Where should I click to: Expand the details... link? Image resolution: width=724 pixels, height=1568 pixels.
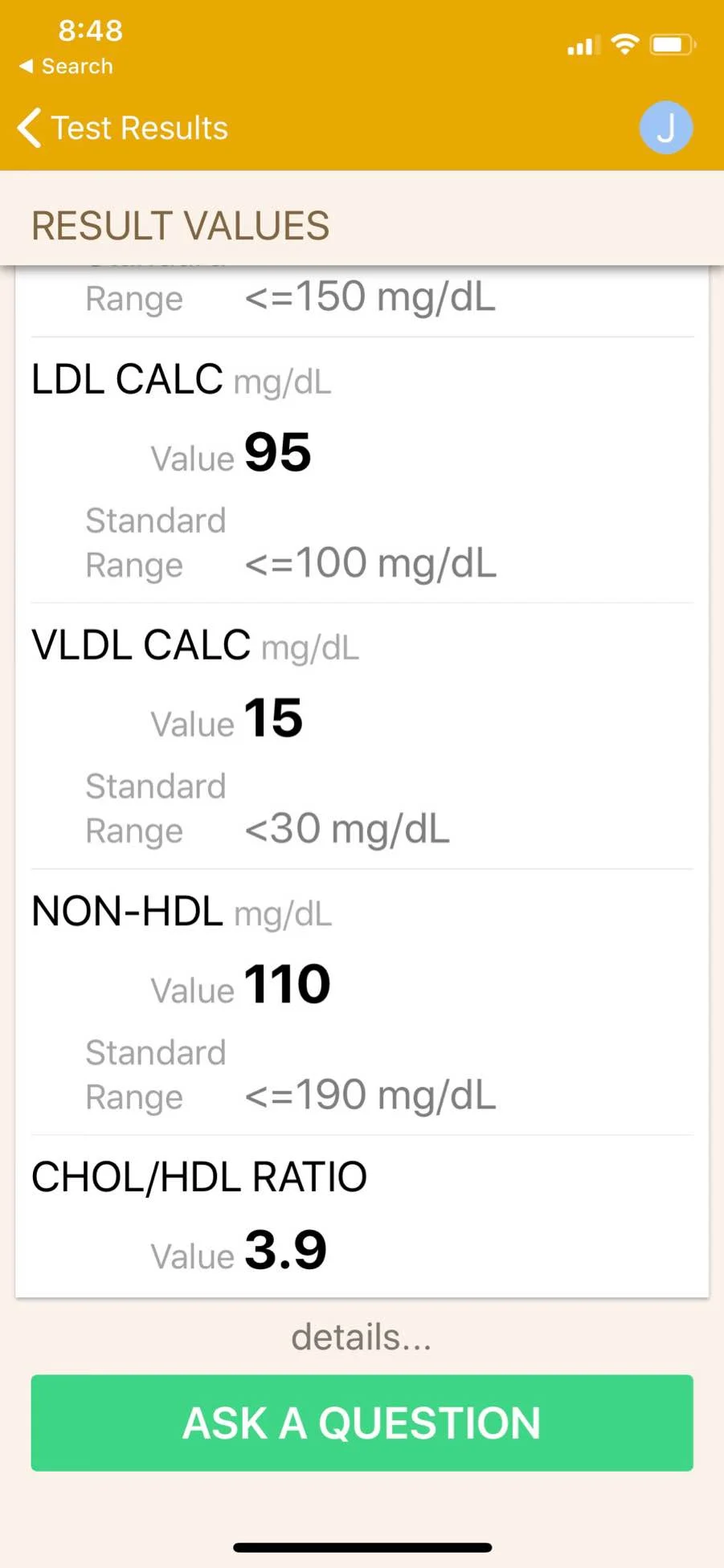[362, 1337]
